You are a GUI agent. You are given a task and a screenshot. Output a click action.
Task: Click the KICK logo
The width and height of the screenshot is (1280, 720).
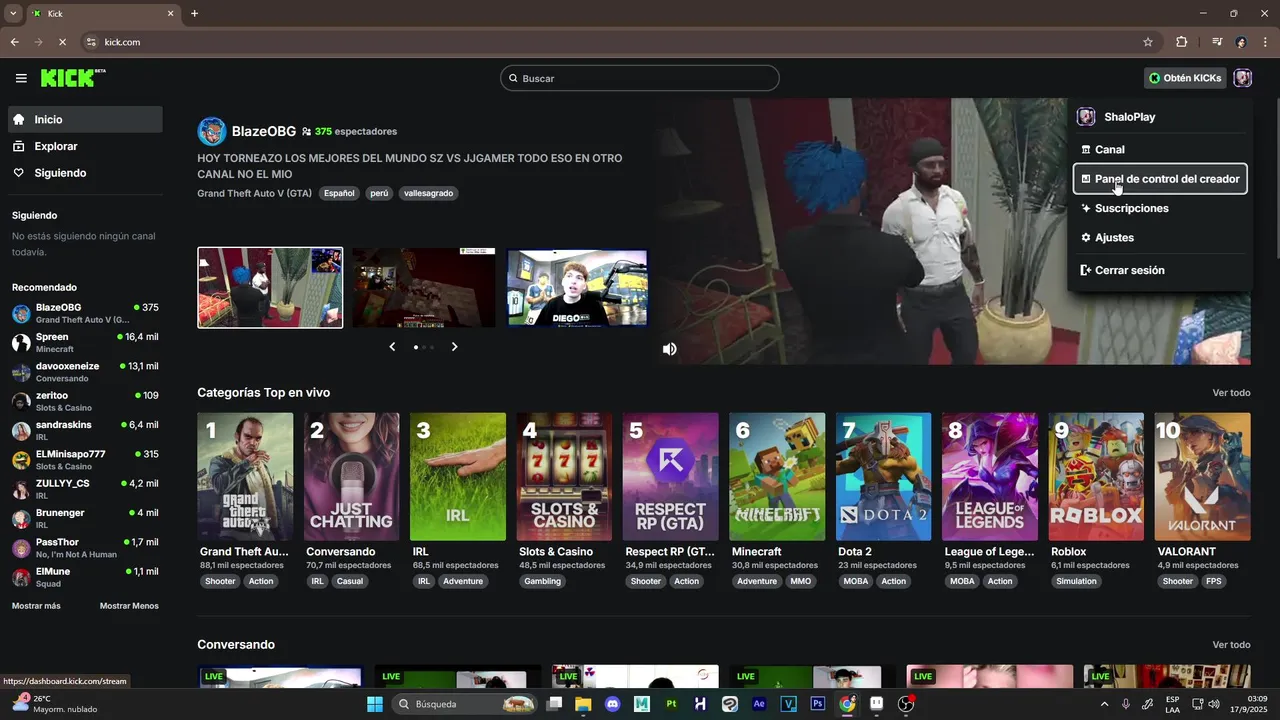73,78
